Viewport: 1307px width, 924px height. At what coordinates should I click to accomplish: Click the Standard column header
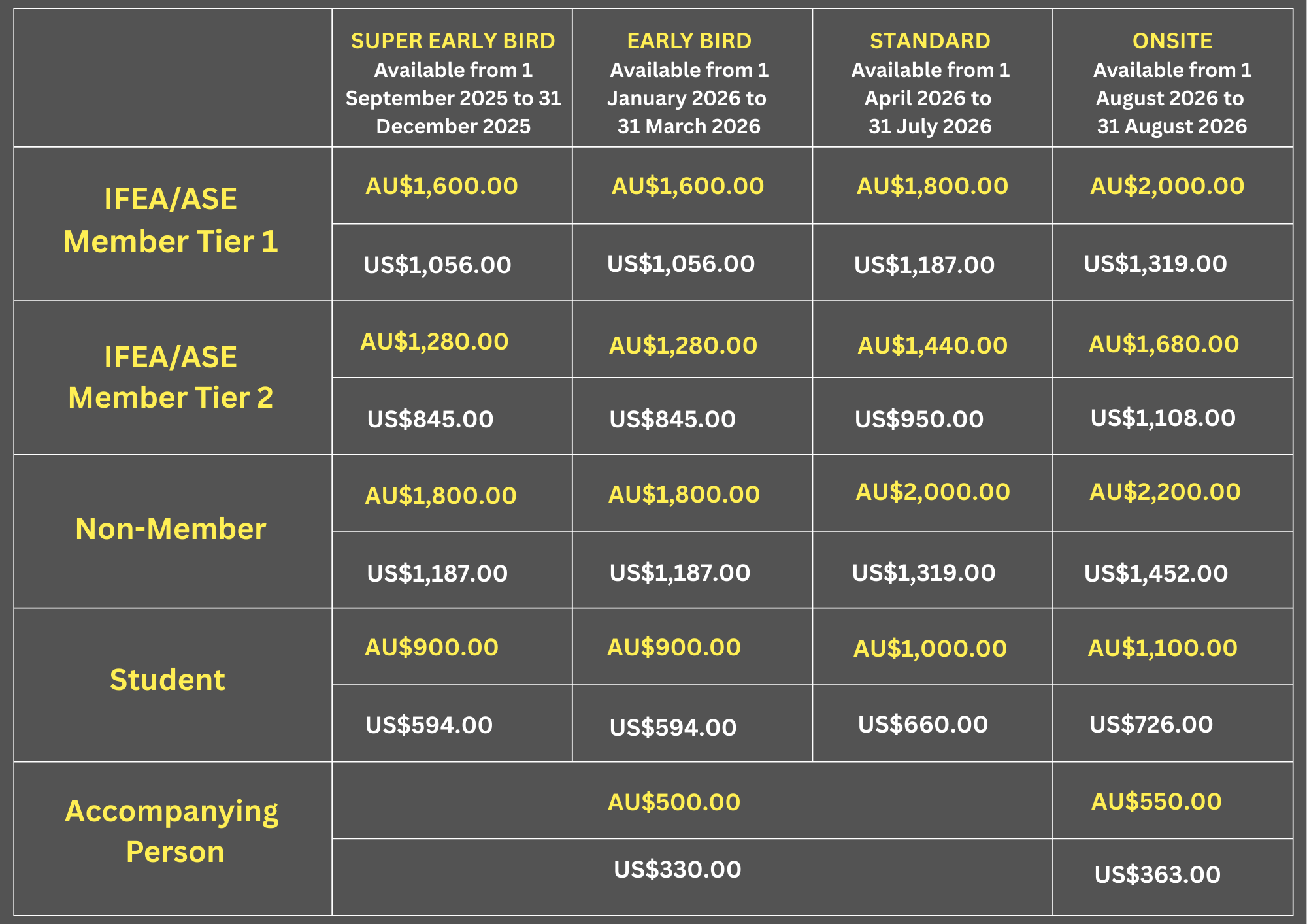pos(930,41)
